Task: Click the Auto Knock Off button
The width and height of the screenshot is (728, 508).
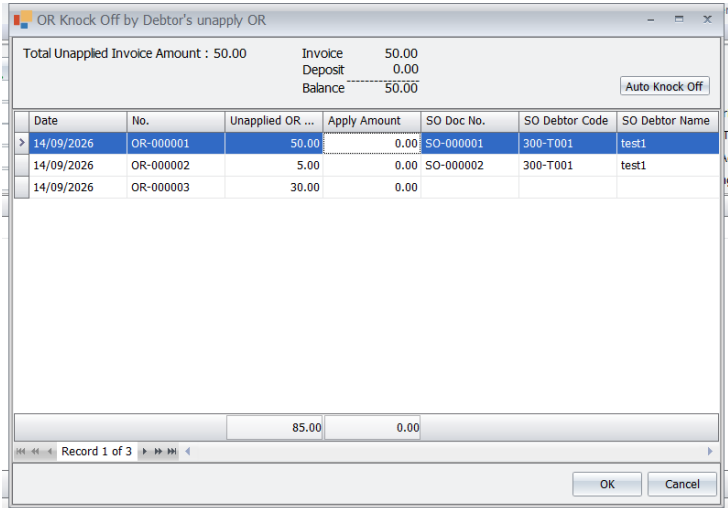Action: tap(664, 86)
